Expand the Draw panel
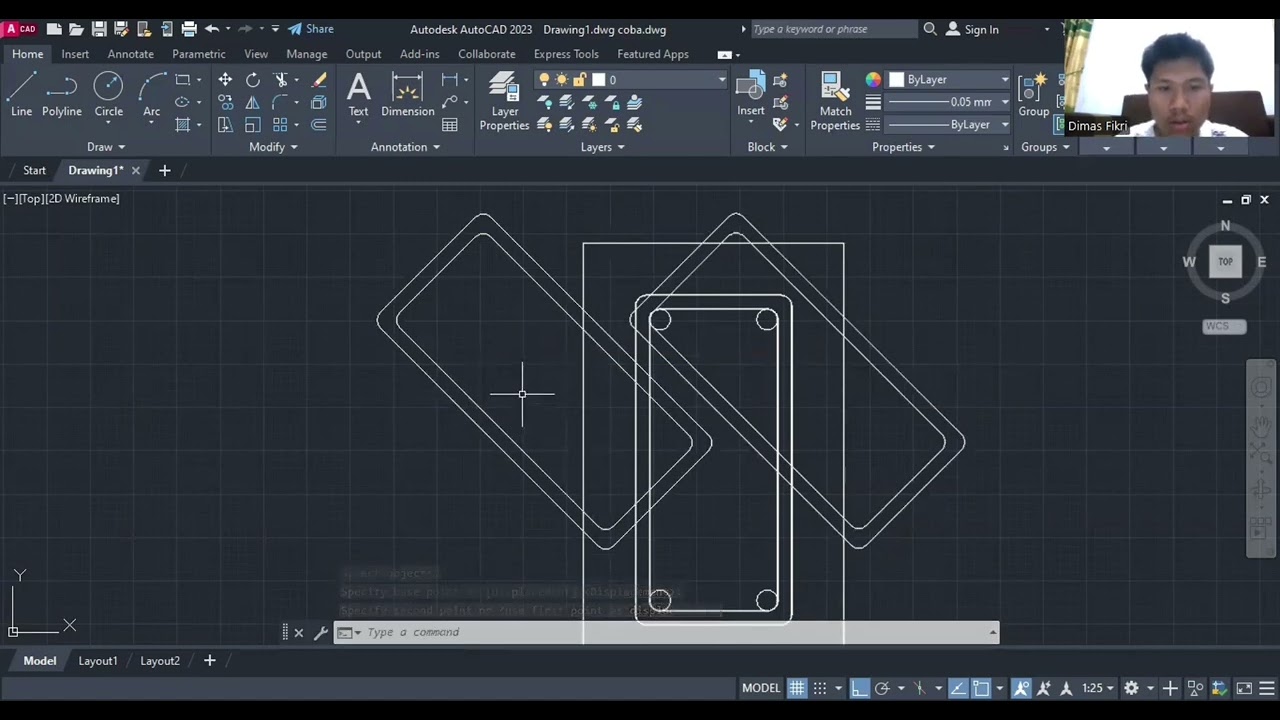The image size is (1280, 720). [x=106, y=147]
